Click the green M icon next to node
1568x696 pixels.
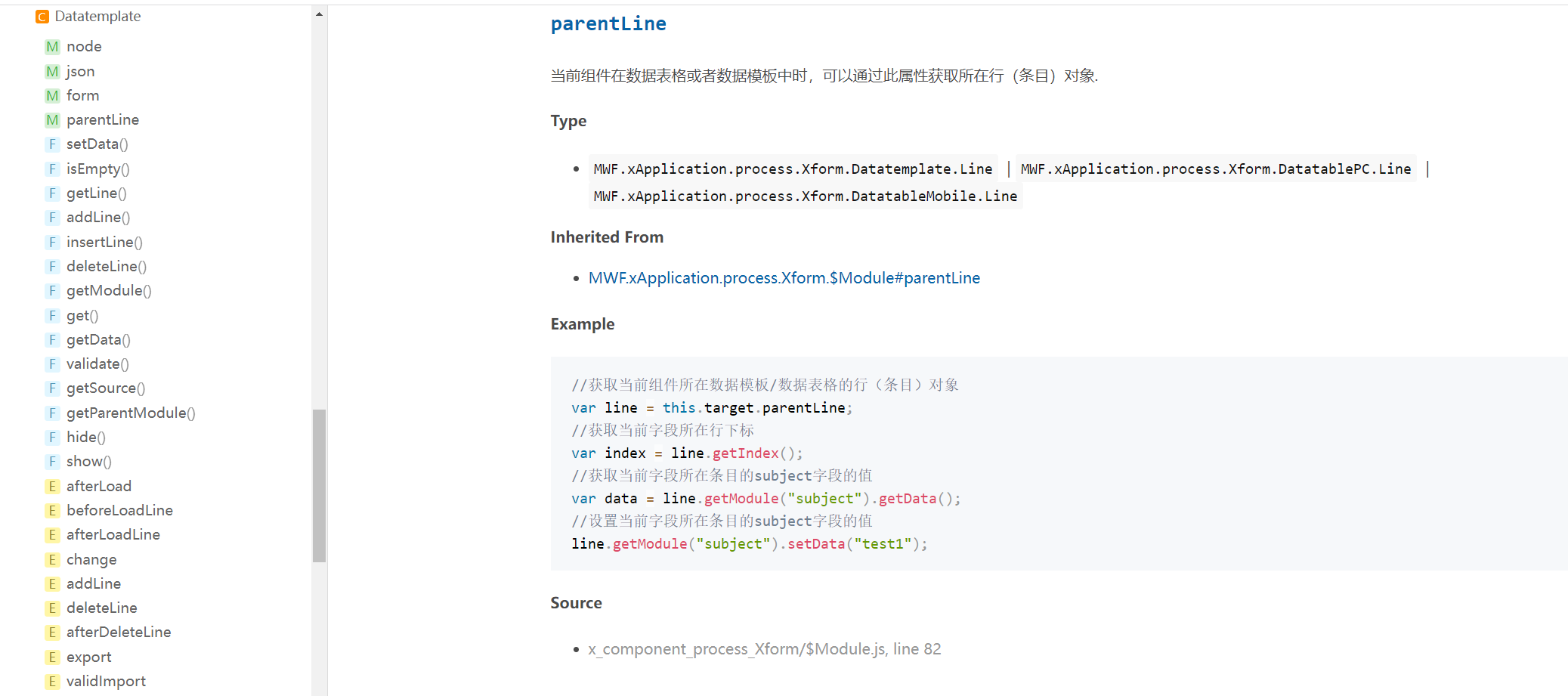click(52, 47)
